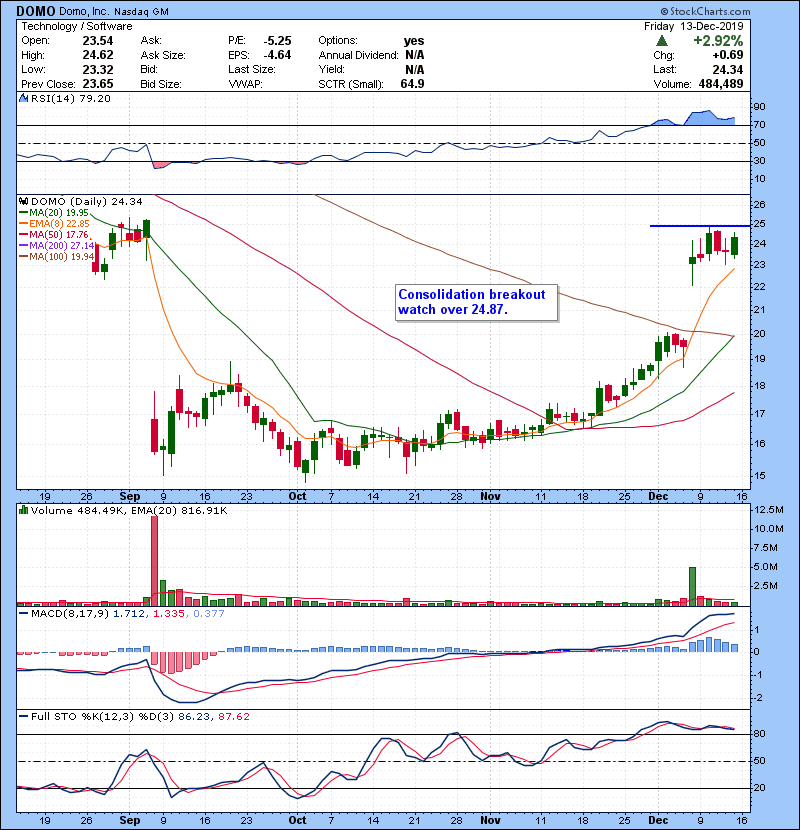The width and height of the screenshot is (800, 830).
Task: Click the Technology / Software sector label
Action: (x=77, y=26)
